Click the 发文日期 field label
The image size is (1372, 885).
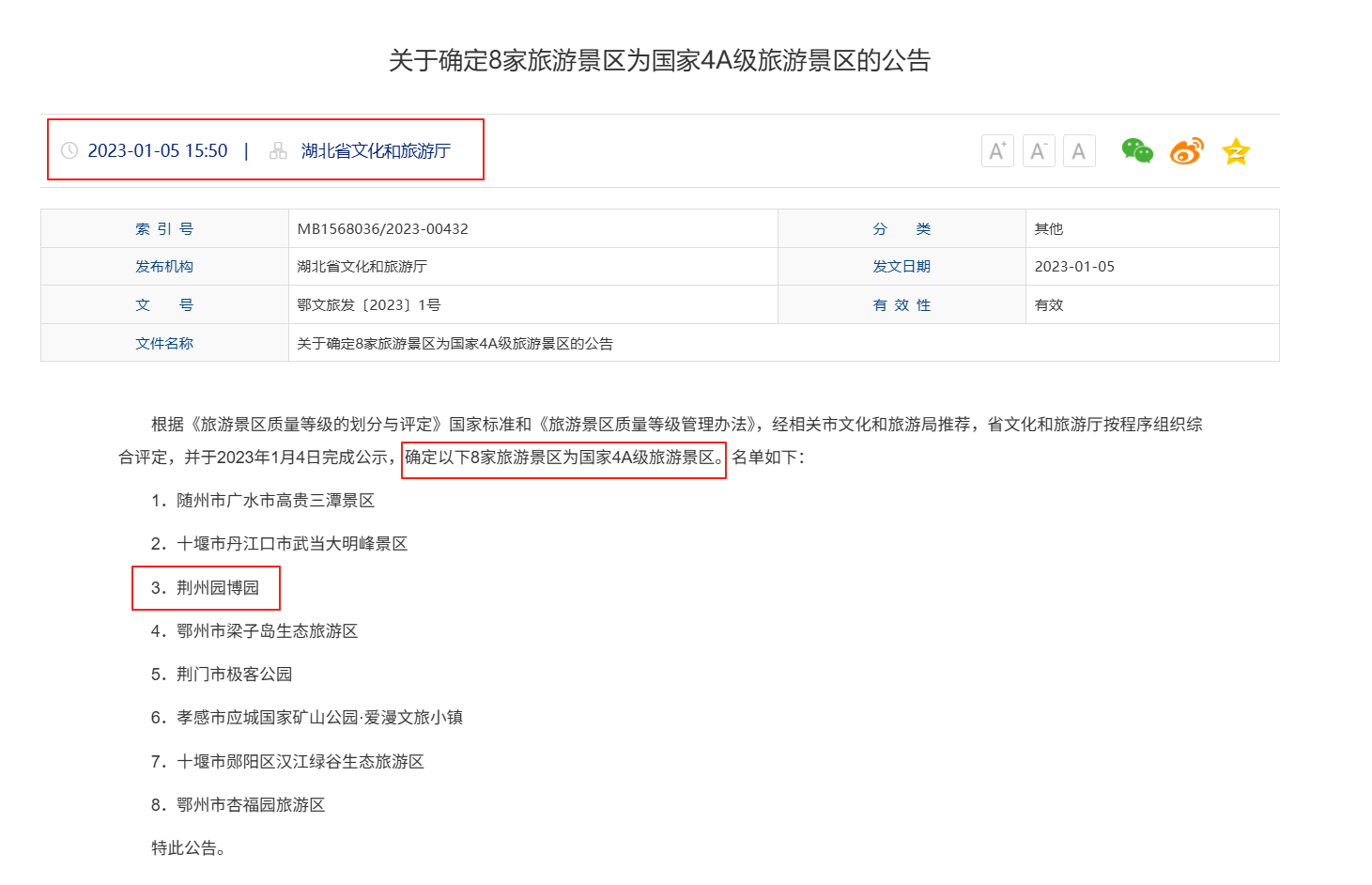point(902,266)
